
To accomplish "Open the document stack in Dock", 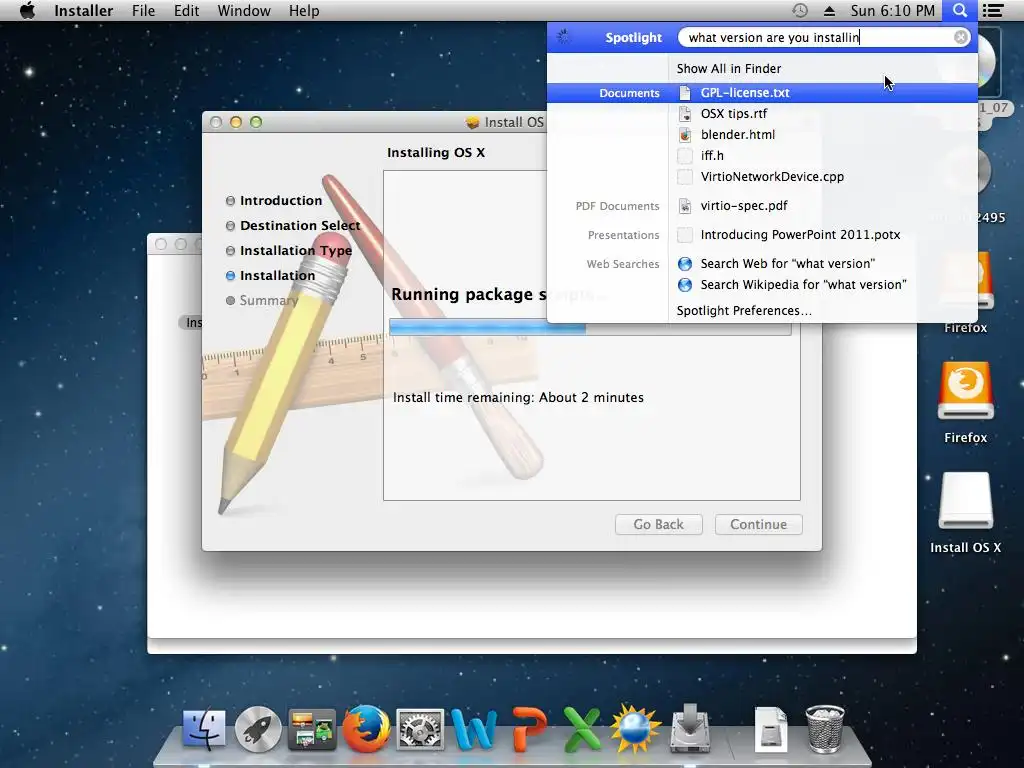I will pyautogui.click(x=771, y=729).
